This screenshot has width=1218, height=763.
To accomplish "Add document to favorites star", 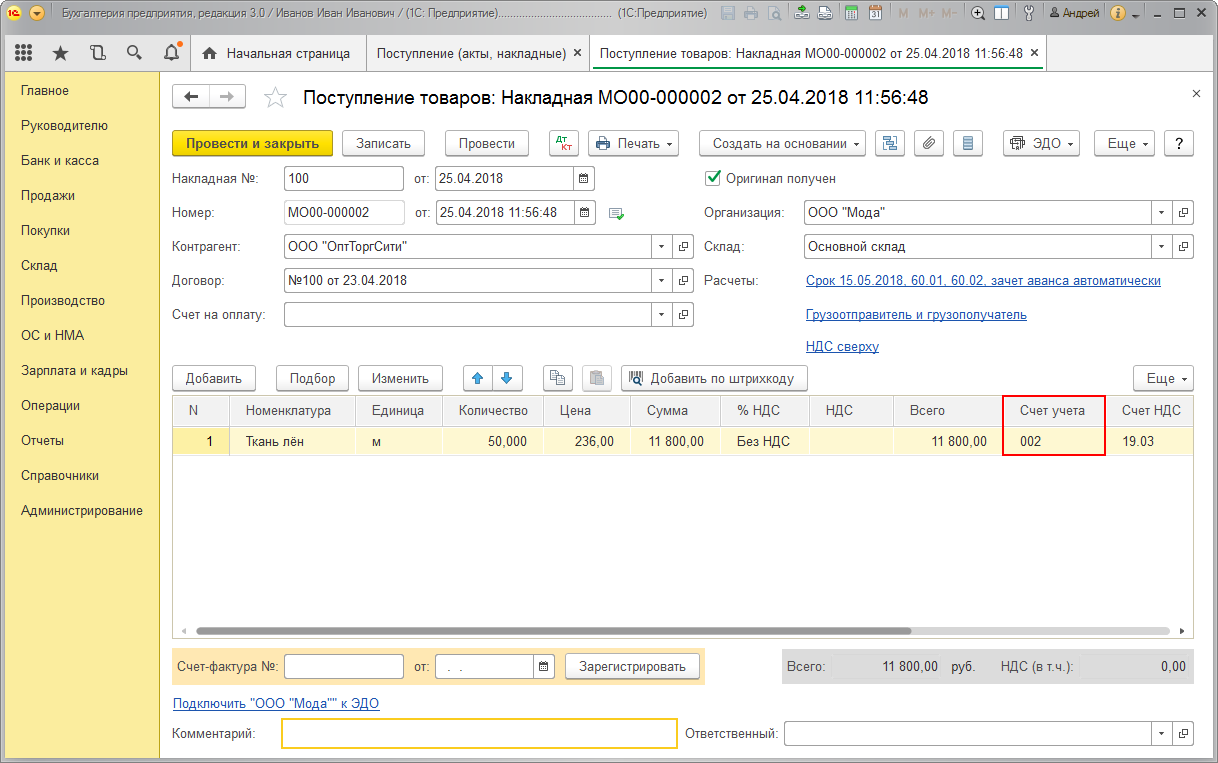I will (x=274, y=97).
